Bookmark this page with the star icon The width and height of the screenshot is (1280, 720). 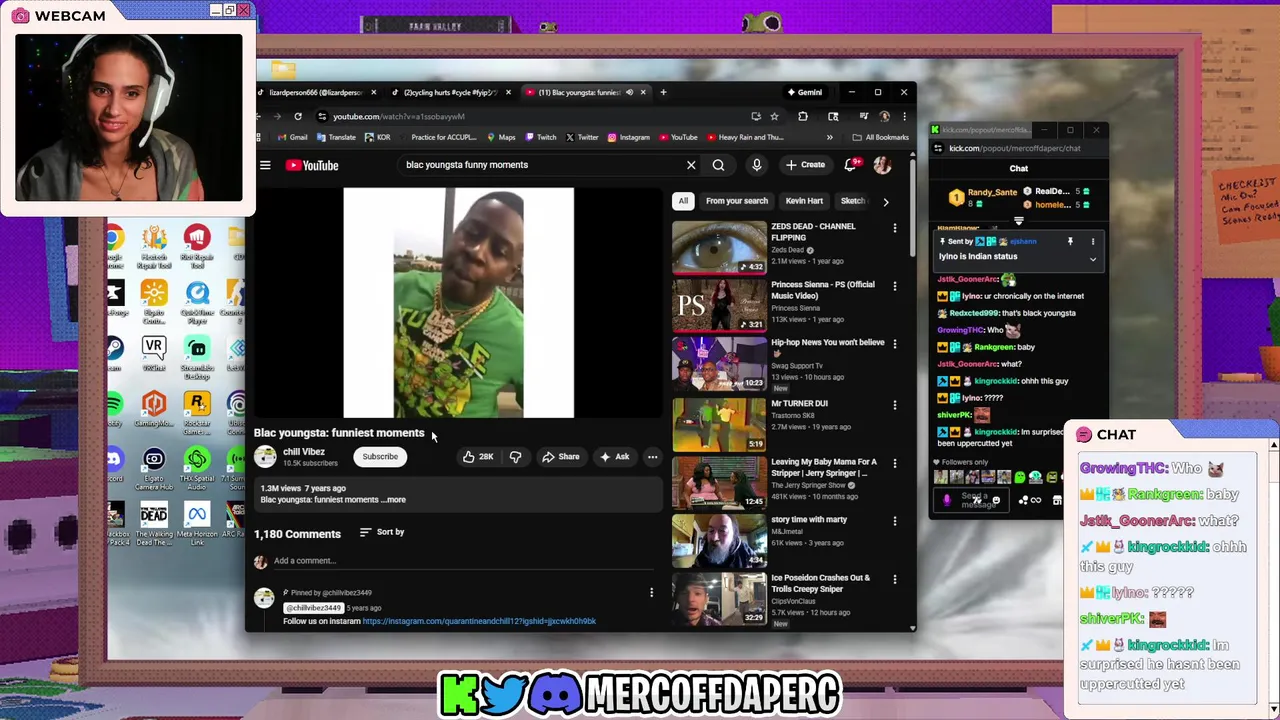coord(774,116)
